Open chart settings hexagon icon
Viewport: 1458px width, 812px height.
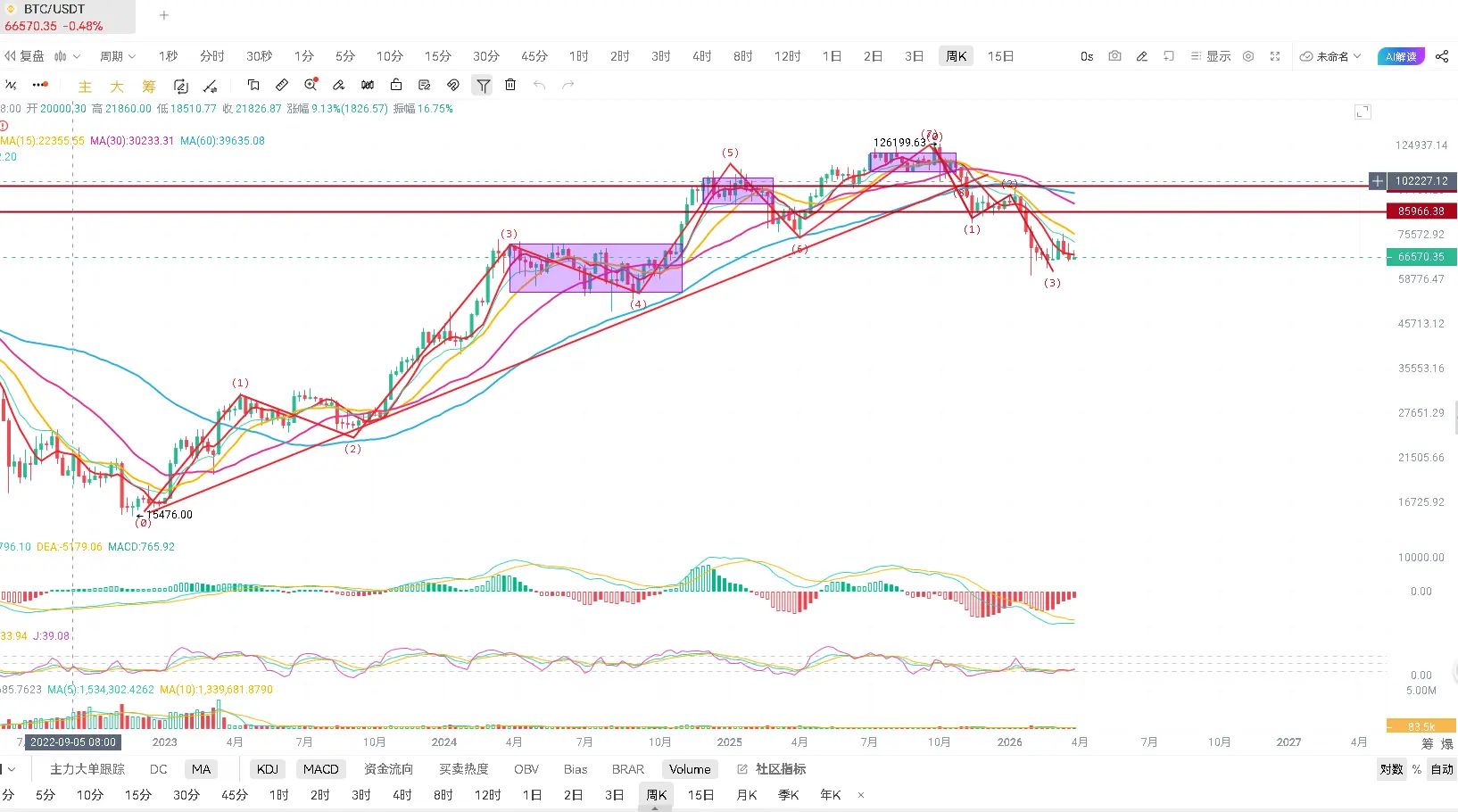[x=1248, y=56]
